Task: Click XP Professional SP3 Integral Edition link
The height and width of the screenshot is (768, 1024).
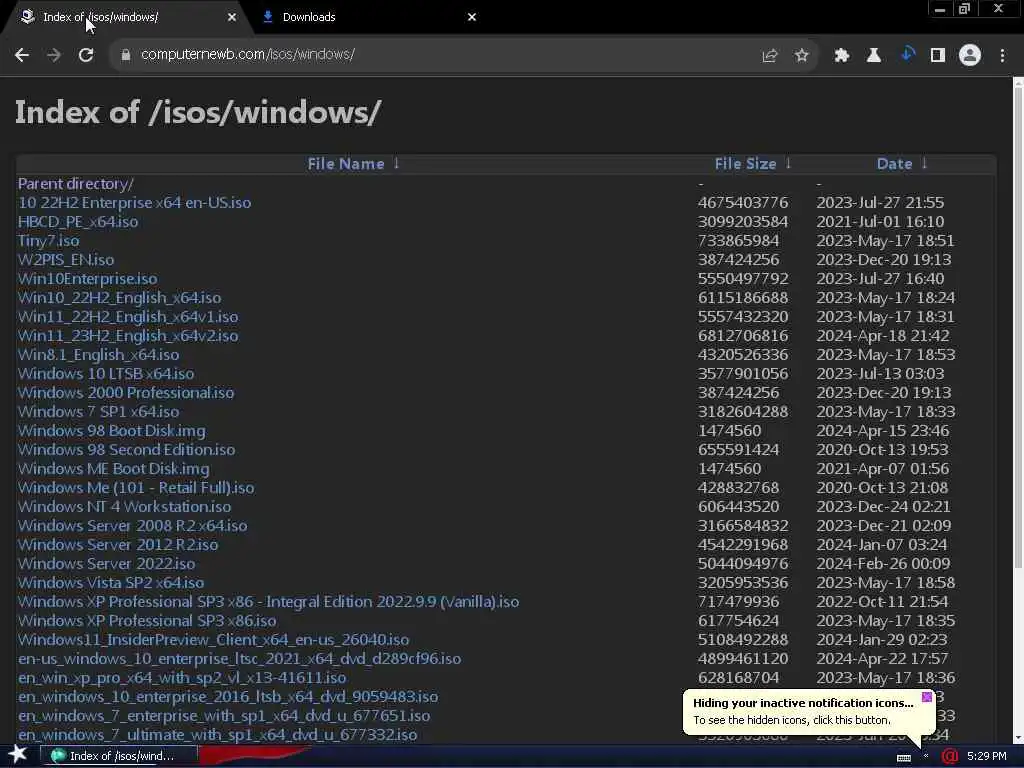Action: (x=268, y=601)
